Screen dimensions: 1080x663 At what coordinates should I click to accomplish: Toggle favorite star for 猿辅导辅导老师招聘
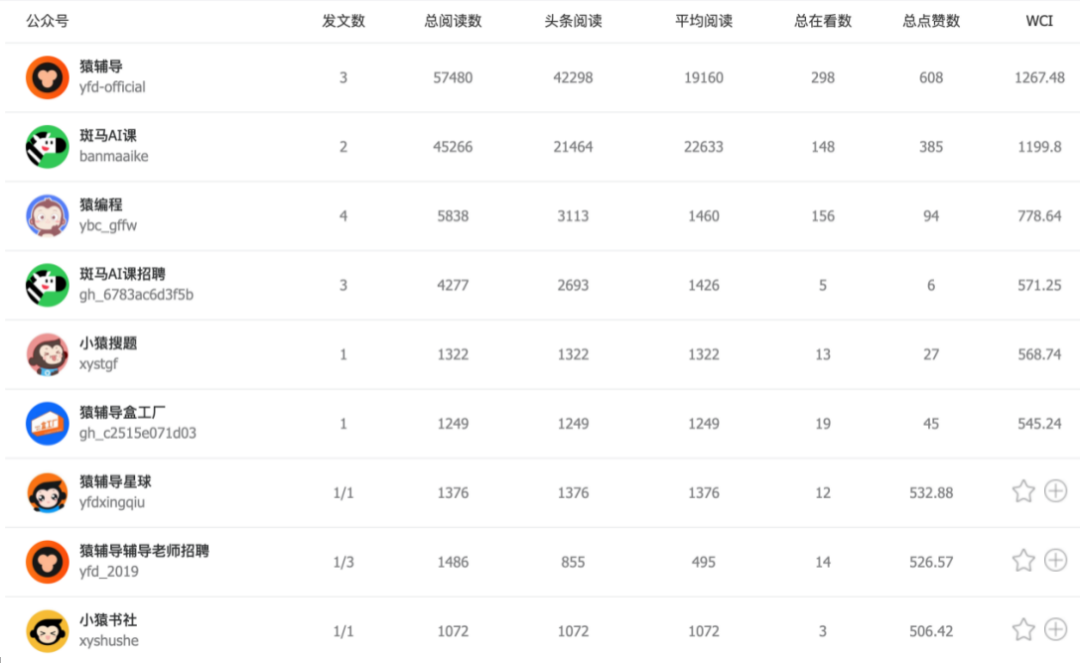click(1023, 560)
